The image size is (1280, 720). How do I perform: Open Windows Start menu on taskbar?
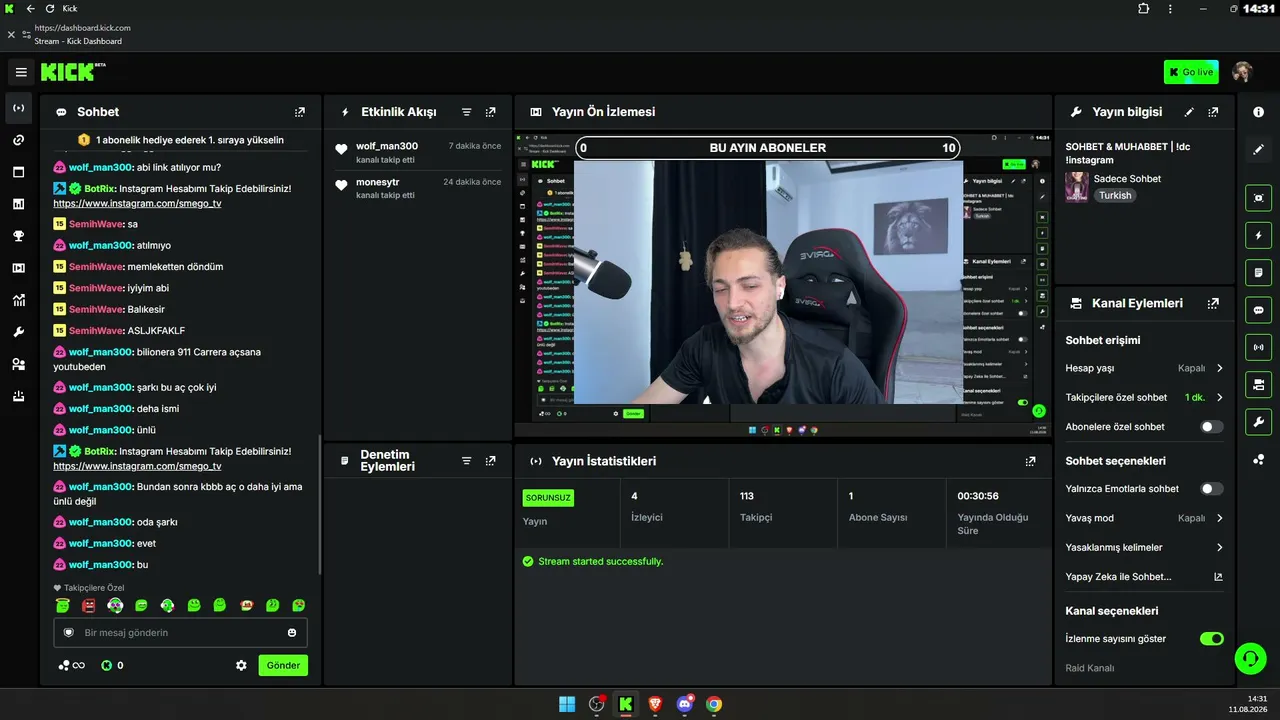click(x=567, y=704)
